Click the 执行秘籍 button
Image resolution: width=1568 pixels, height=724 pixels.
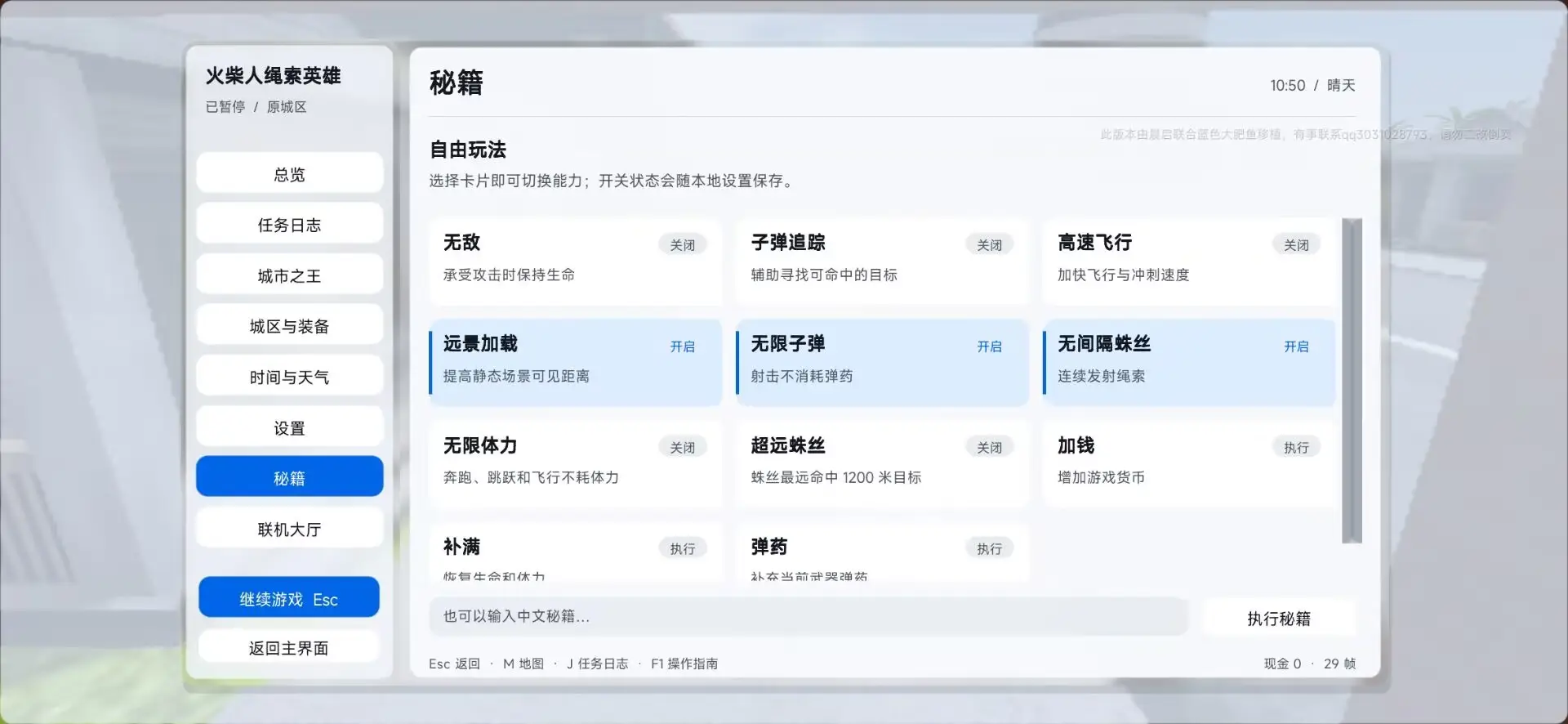(x=1279, y=618)
